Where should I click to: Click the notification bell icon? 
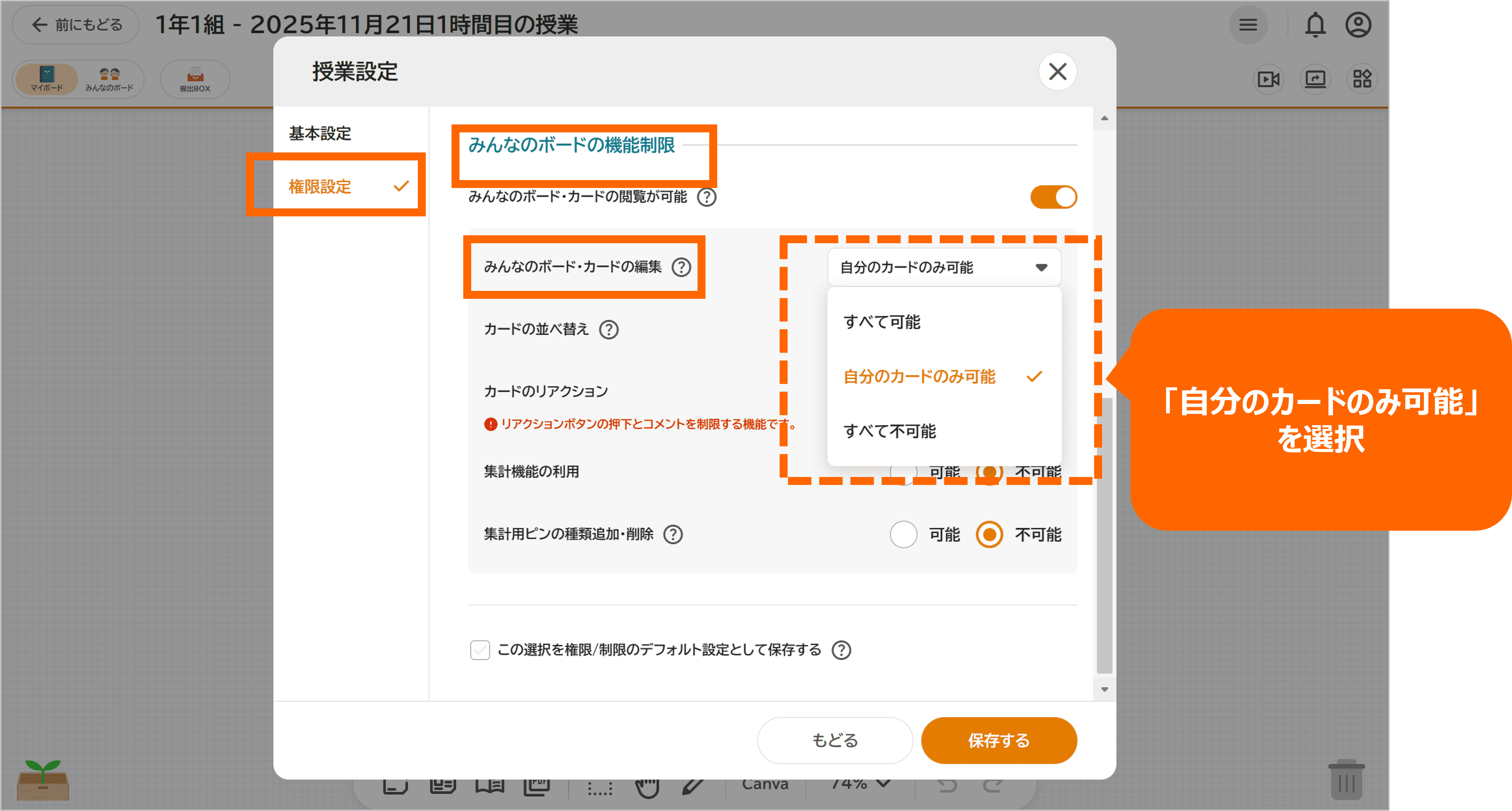[1315, 25]
